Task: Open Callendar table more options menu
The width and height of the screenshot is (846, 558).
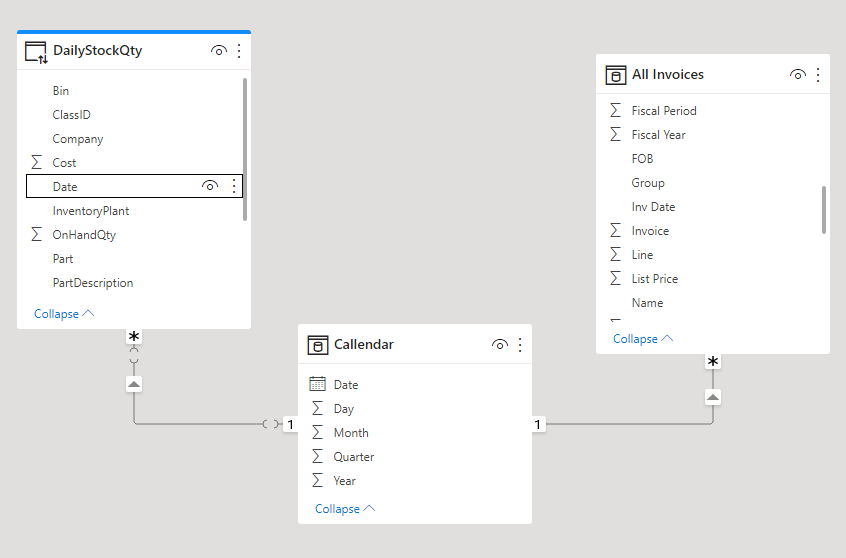Action: tap(520, 345)
